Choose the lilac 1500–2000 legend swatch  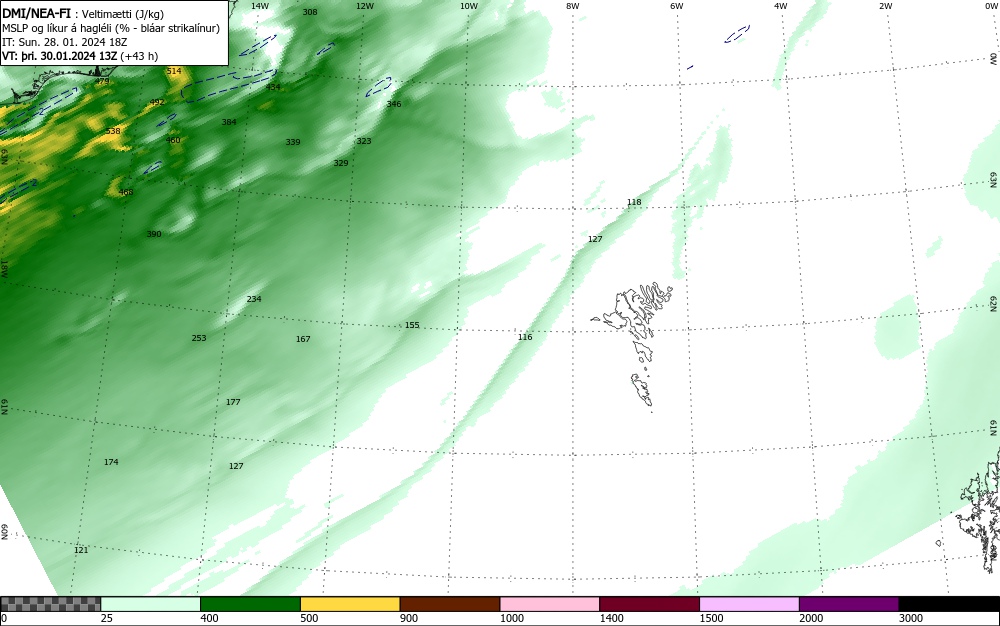pyautogui.click(x=749, y=604)
